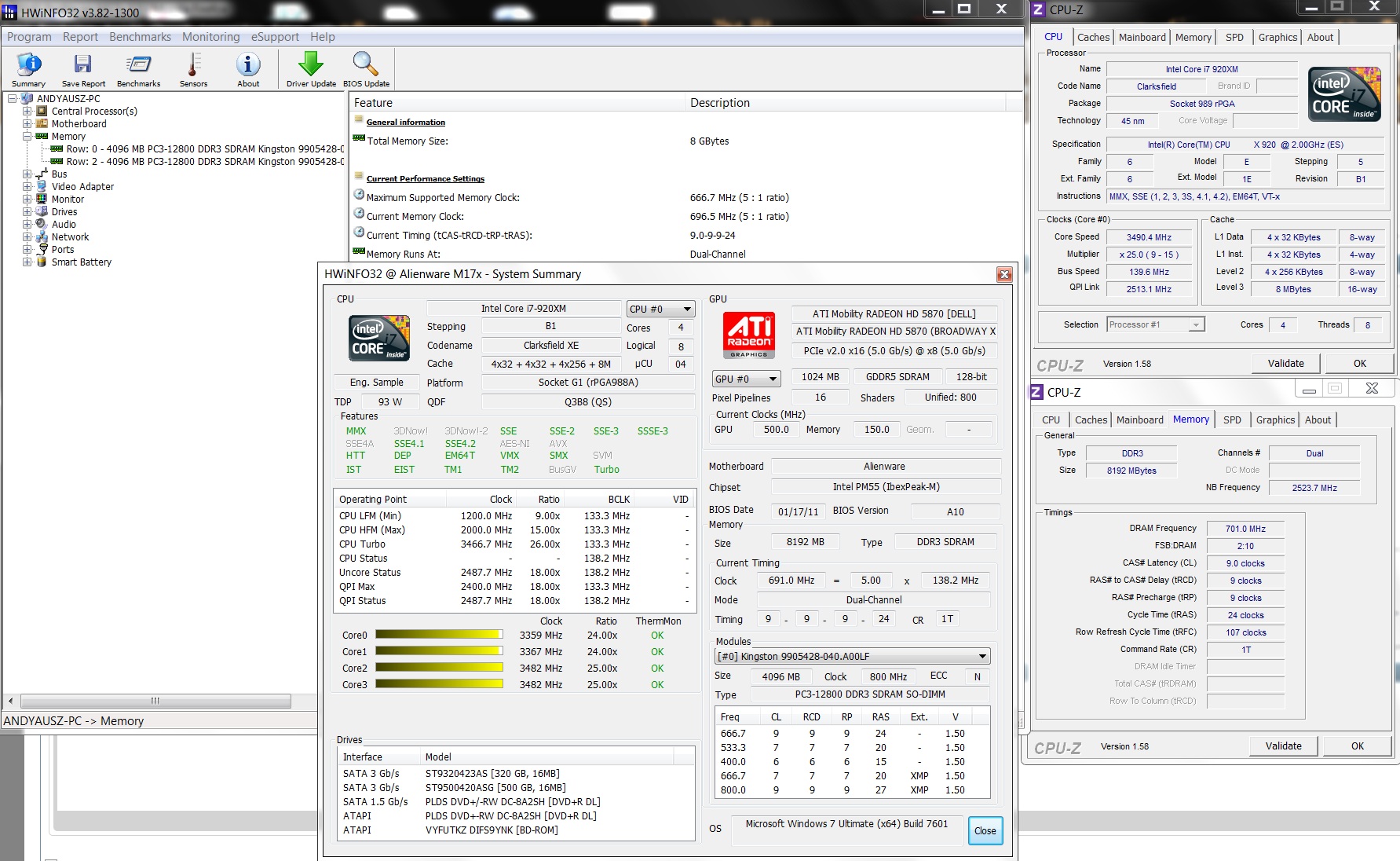Select the 800.0 XMP frequency row
This screenshot has width=1400, height=861.
[852, 790]
